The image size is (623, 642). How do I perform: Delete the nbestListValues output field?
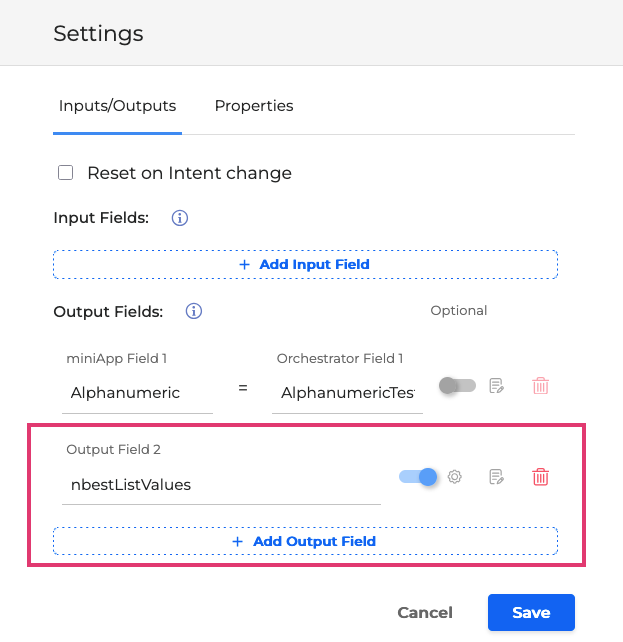click(541, 477)
